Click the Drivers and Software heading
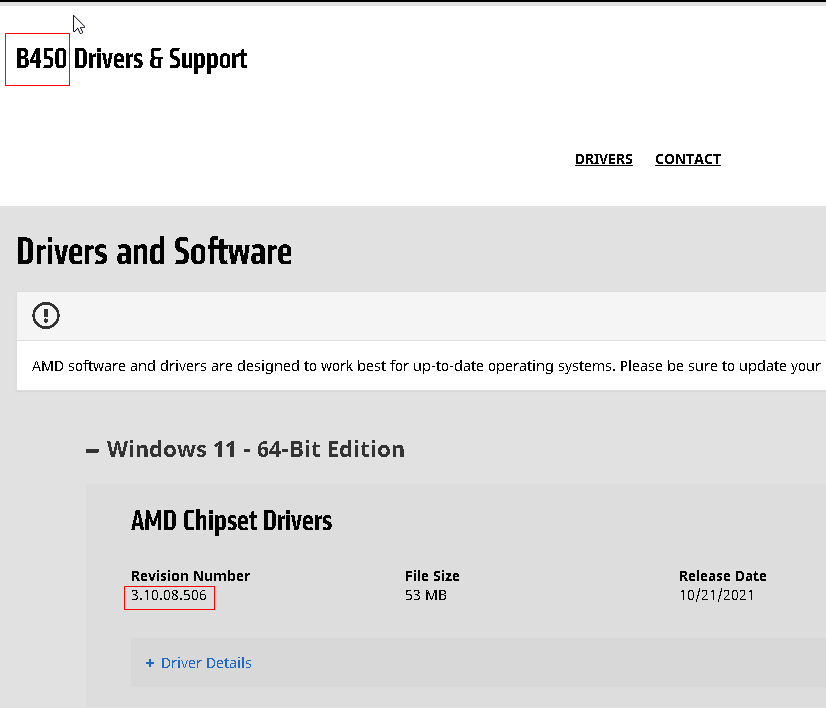The image size is (826, 708). (154, 251)
